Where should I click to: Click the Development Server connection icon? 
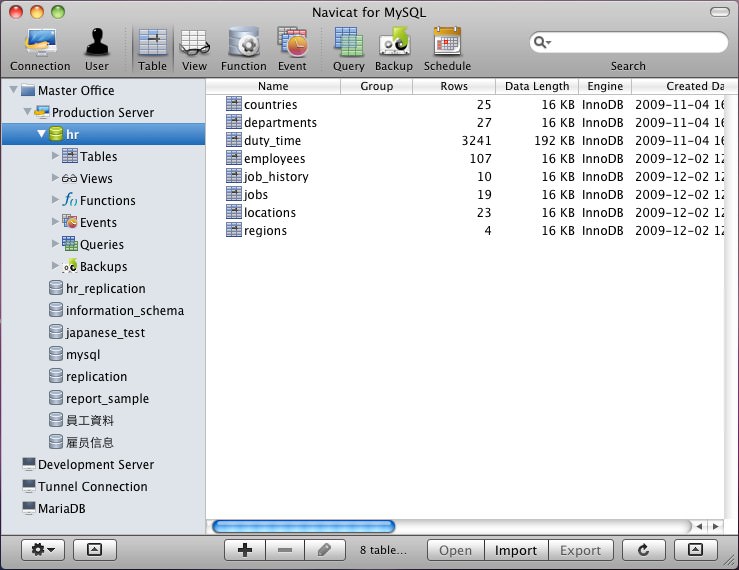(29, 464)
